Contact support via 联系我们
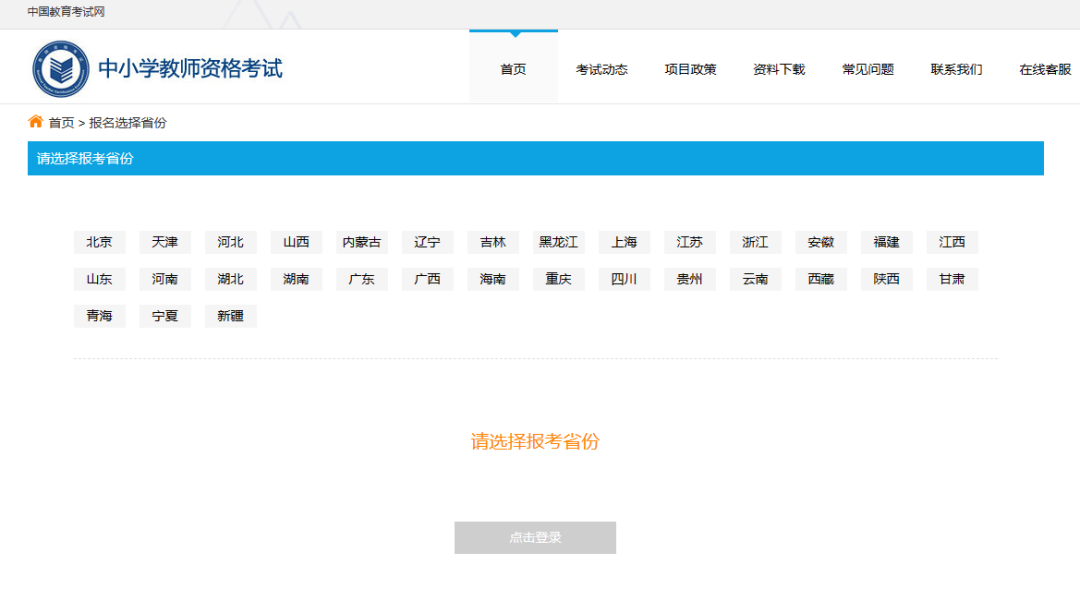 pyautogui.click(x=955, y=69)
